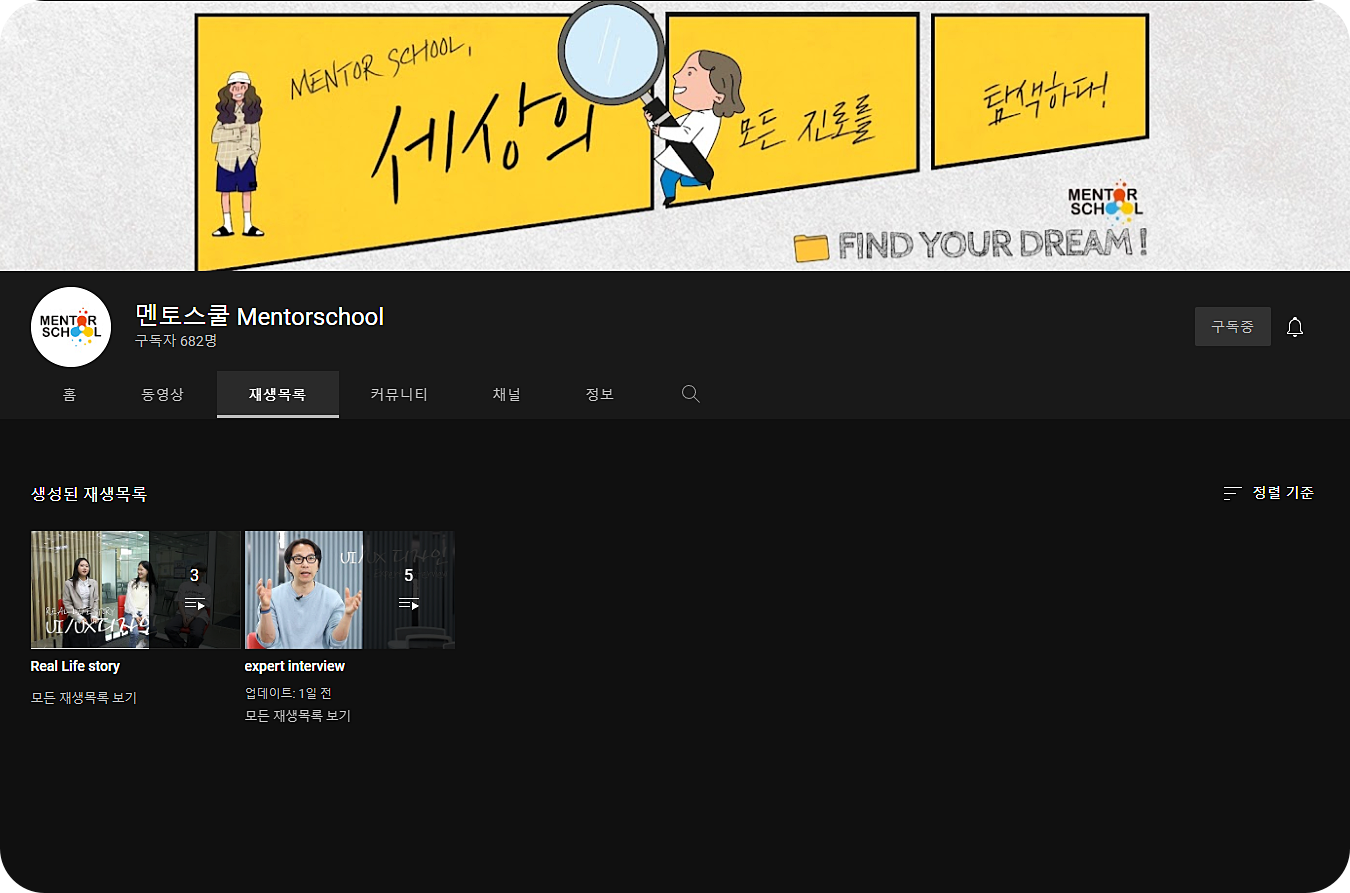
Task: Click the notification bell icon
Action: click(1295, 327)
